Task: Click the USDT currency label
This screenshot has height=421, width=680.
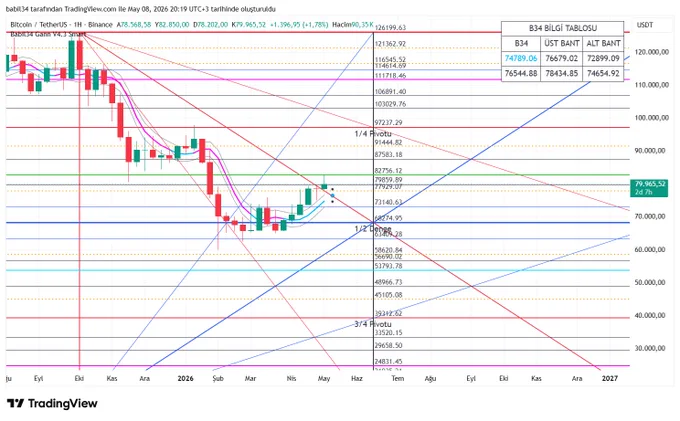Action: coord(645,25)
